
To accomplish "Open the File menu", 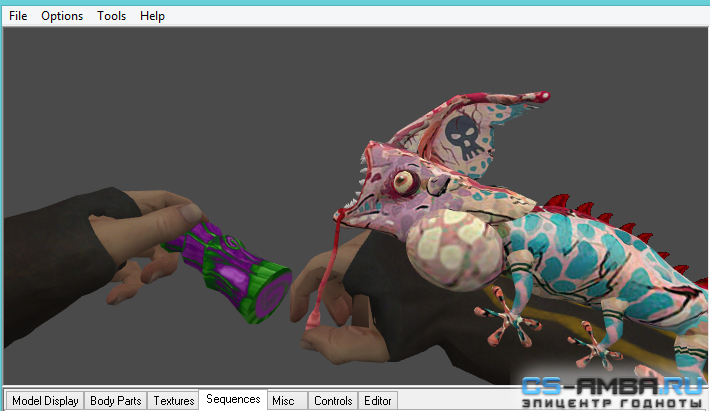I will tap(18, 16).
